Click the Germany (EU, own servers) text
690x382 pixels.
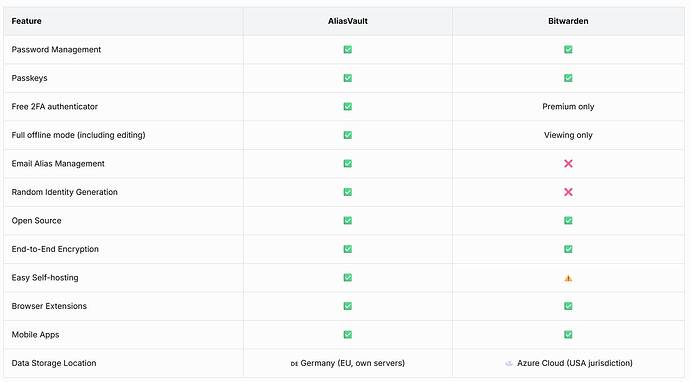(x=352, y=363)
